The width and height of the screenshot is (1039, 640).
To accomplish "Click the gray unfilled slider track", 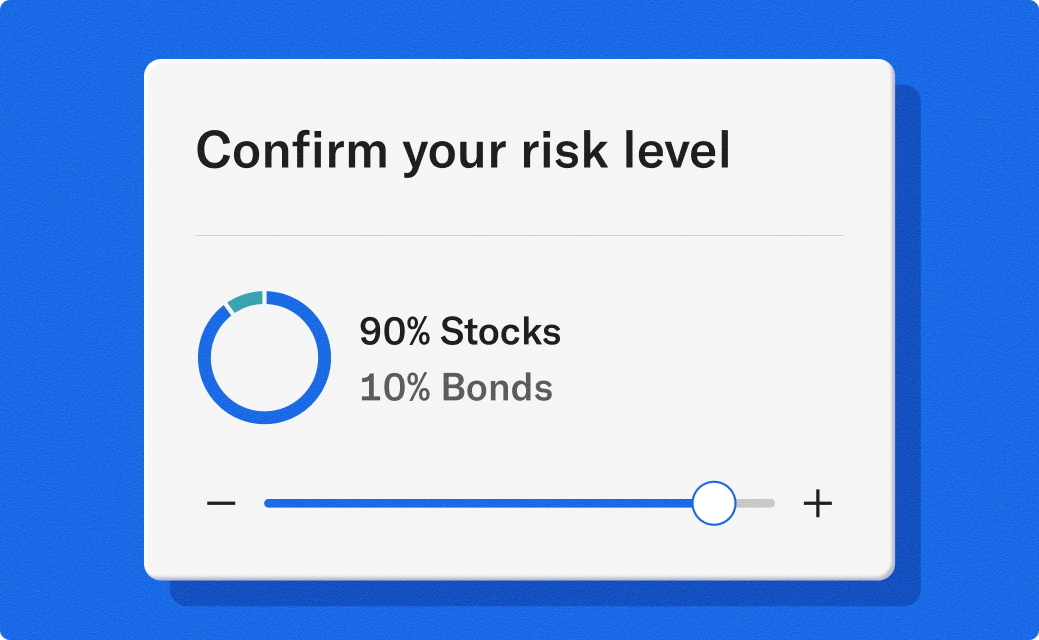I will tap(755, 502).
